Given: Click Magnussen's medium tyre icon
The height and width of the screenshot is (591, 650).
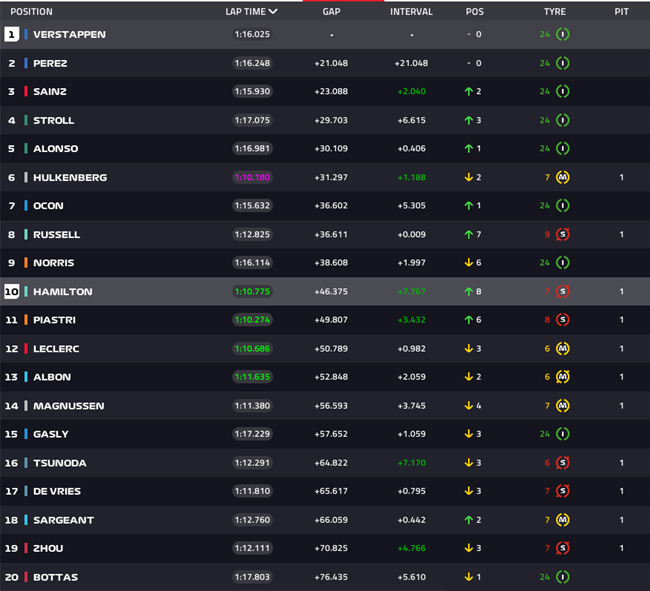Looking at the screenshot, I should [x=563, y=406].
